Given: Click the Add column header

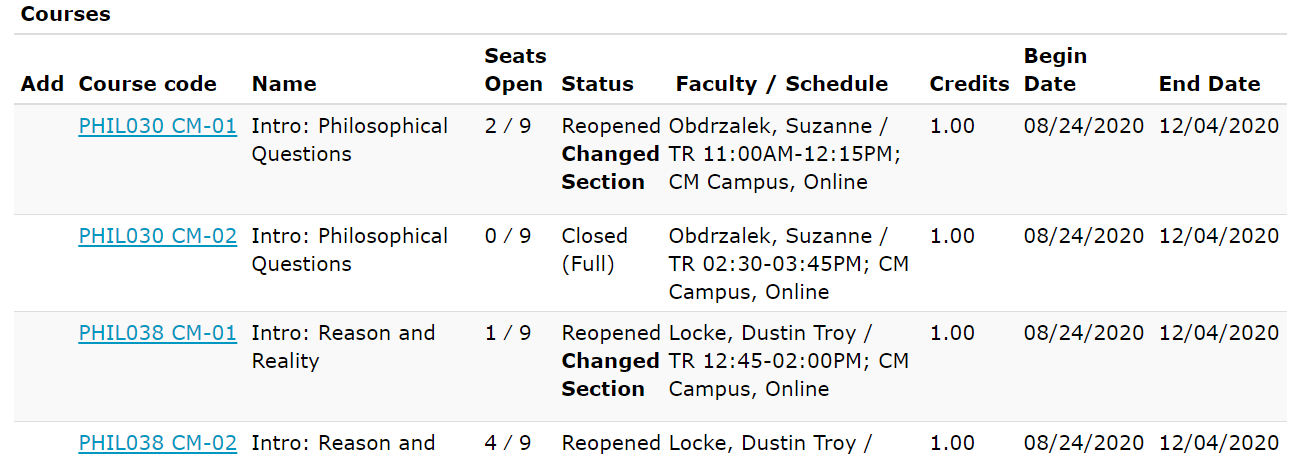Looking at the screenshot, I should [x=42, y=84].
